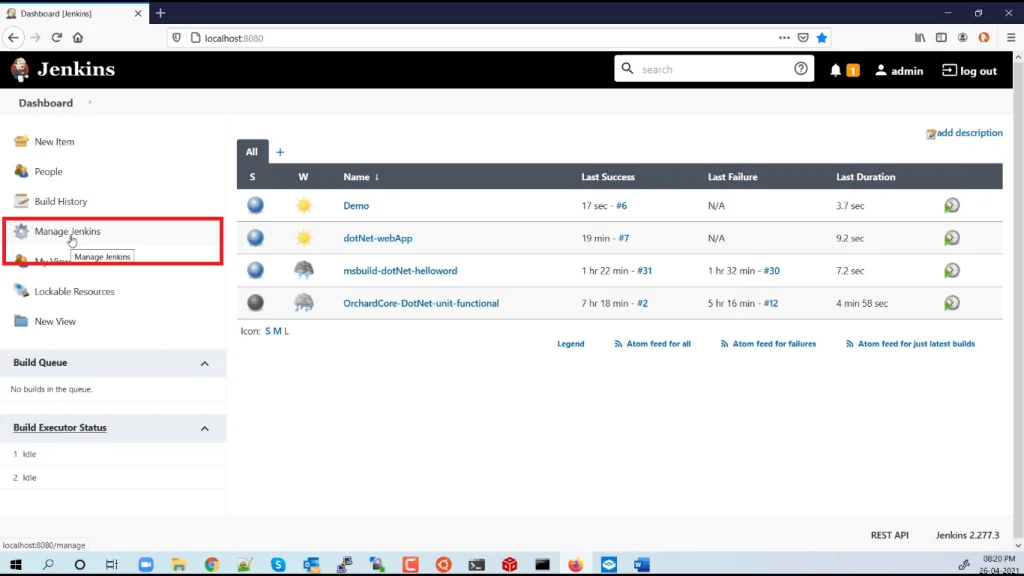The image size is (1024, 576).
Task: Set icon size to S
Action: [x=268, y=331]
